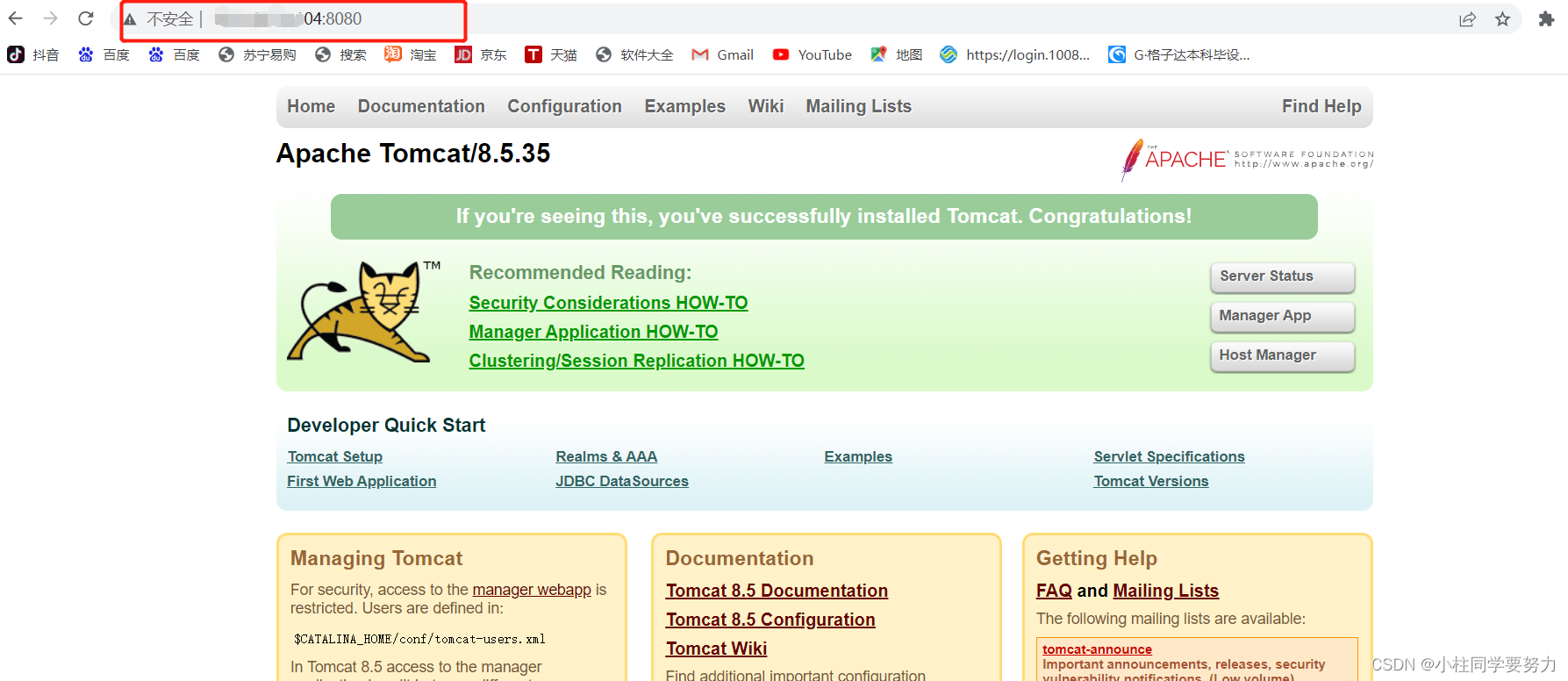The height and width of the screenshot is (681, 1568).
Task: Open the Home nav item
Action: point(311,106)
